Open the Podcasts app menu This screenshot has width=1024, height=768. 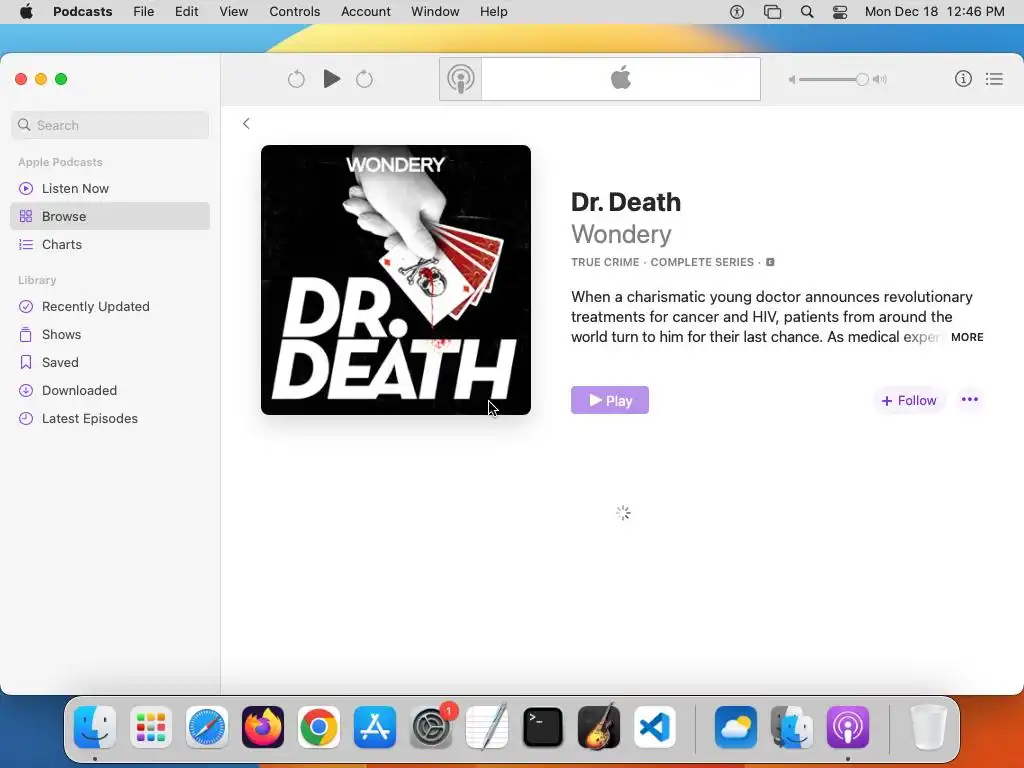(x=82, y=11)
